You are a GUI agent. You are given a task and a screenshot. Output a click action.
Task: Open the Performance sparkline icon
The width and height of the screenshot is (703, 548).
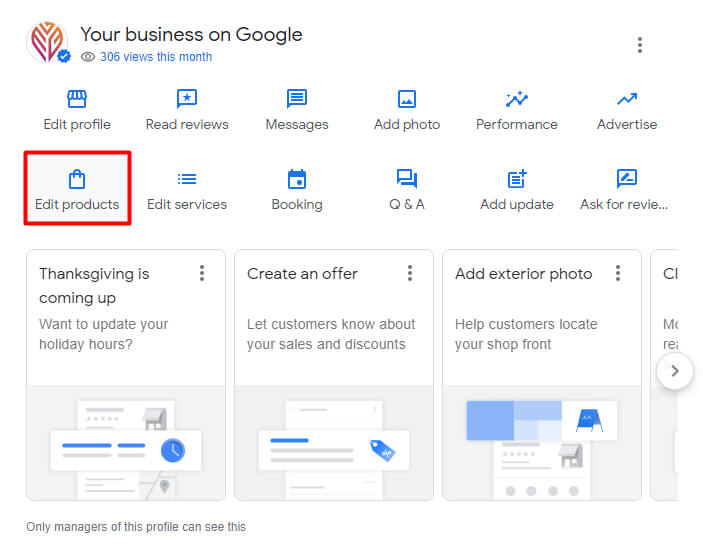516,99
